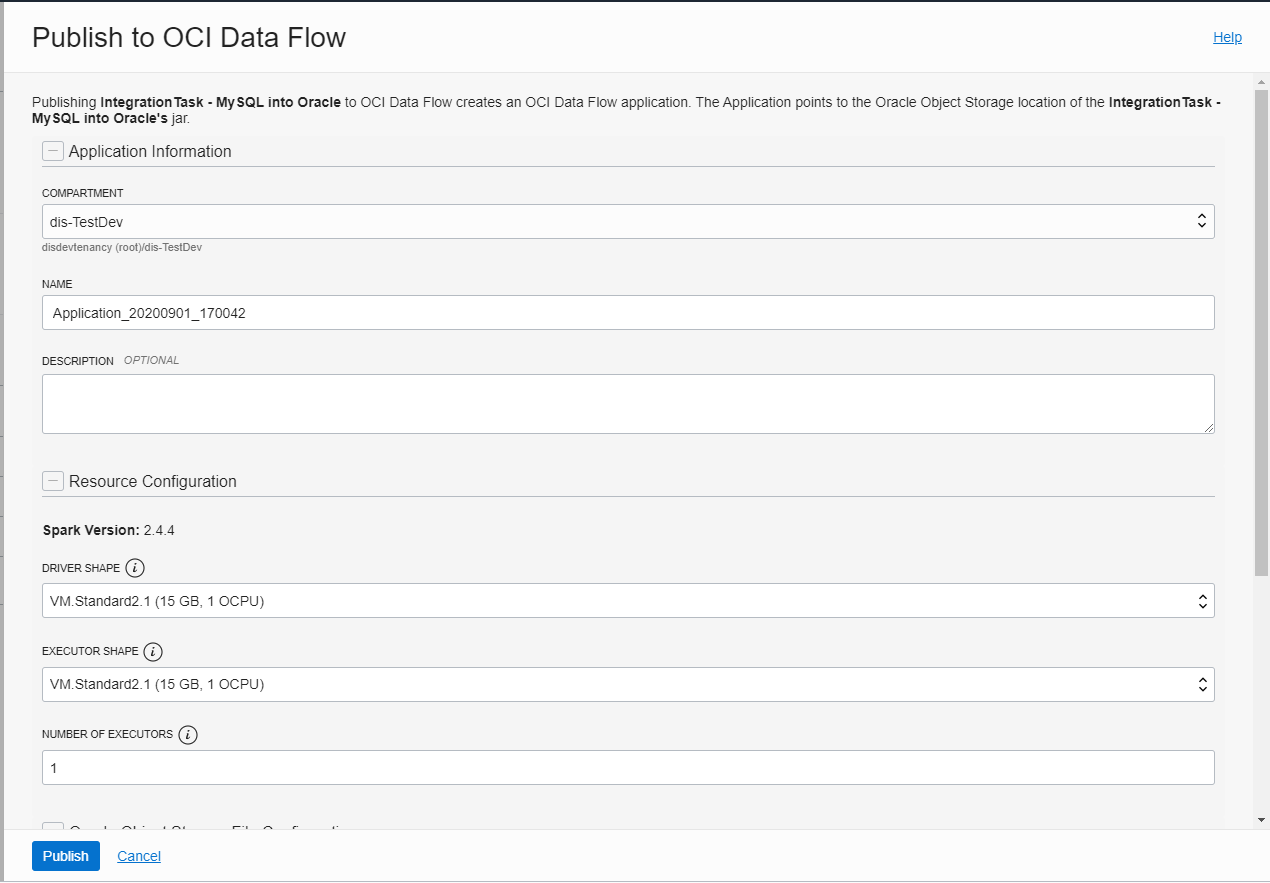The height and width of the screenshot is (883, 1270).
Task: Open the Compartment dropdown showing dis-TestDev
Action: [628, 221]
